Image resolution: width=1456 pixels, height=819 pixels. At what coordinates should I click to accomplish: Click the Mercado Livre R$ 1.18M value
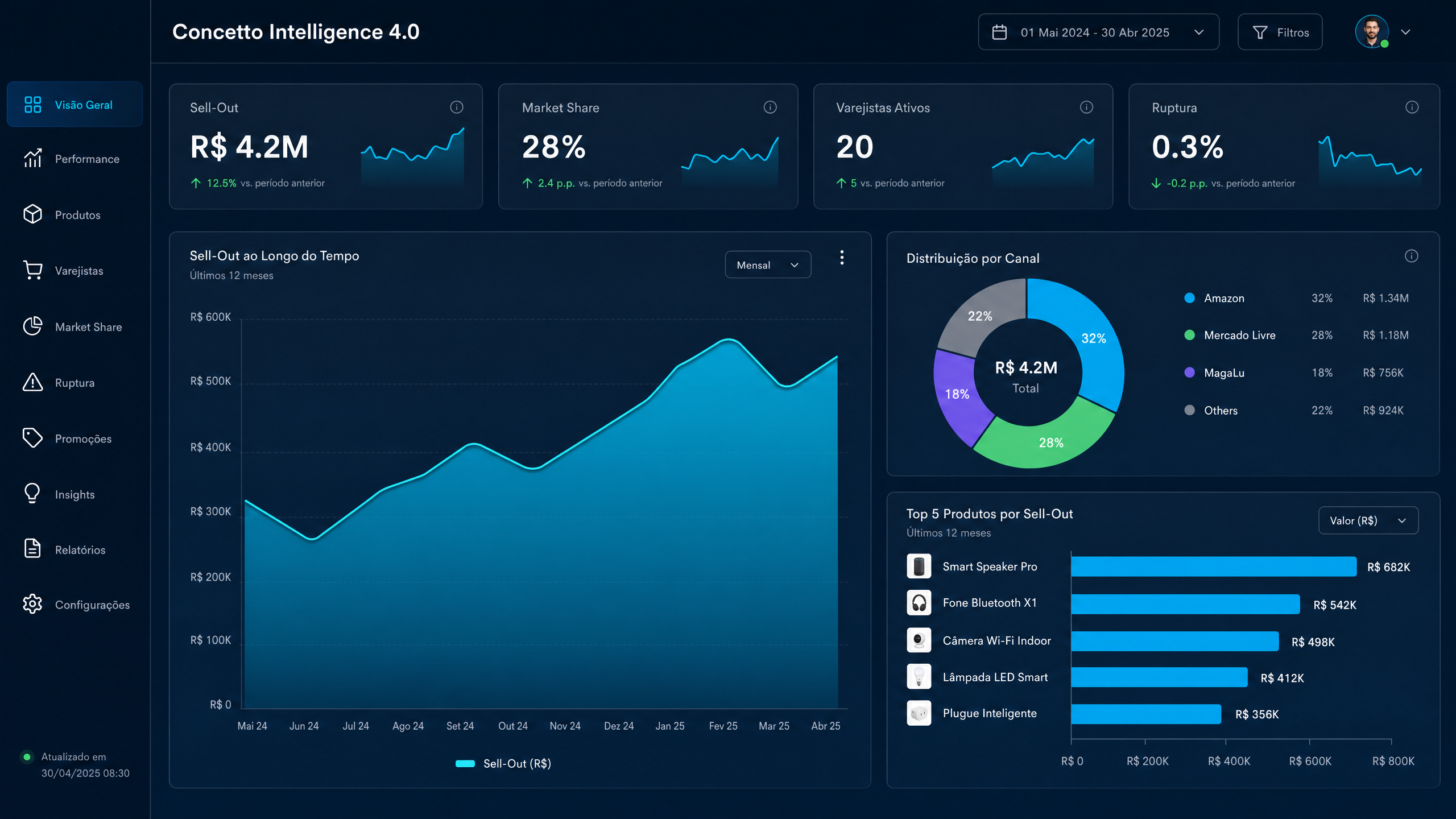pyautogui.click(x=1385, y=335)
